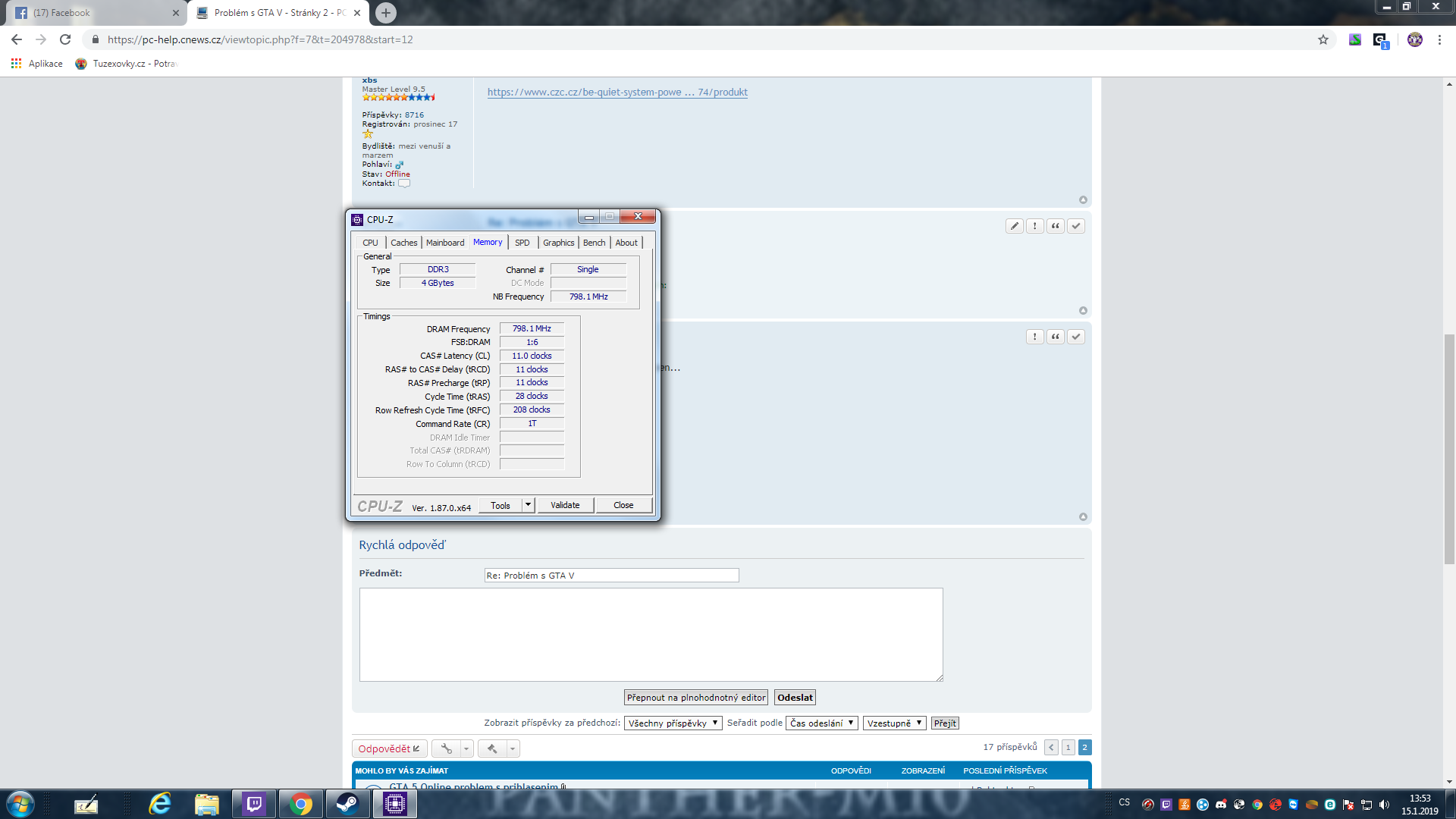Click Validate button in CPU-Z
The image size is (1456, 819).
565,505
